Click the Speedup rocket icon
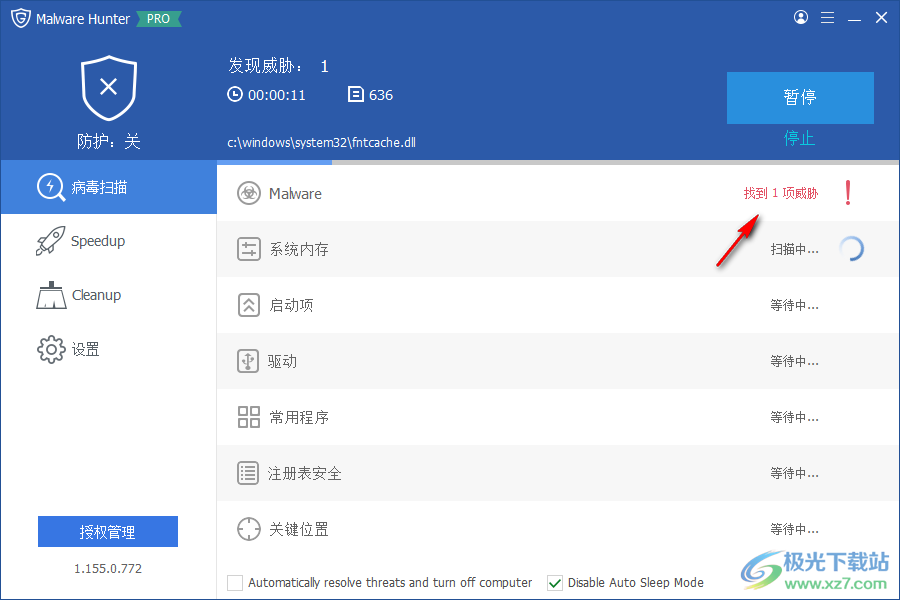The width and height of the screenshot is (900, 600). coord(51,241)
